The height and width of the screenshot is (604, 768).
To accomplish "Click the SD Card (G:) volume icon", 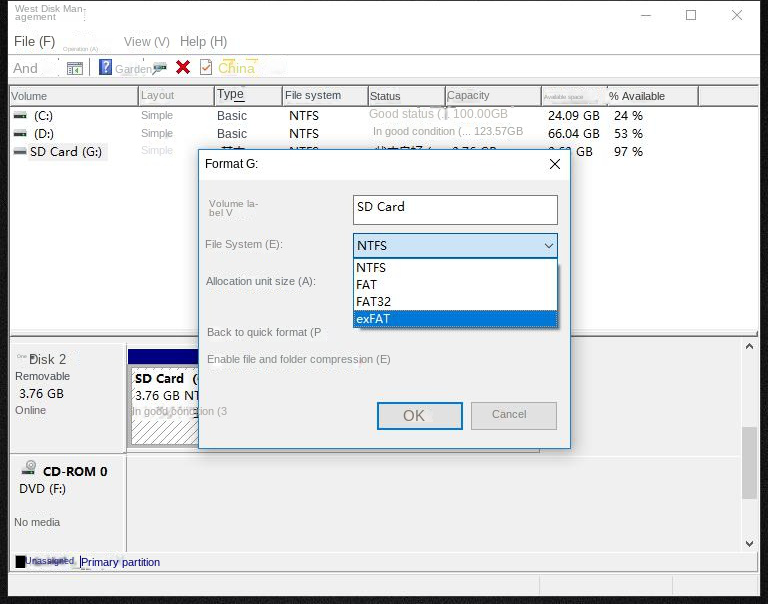I will point(20,152).
